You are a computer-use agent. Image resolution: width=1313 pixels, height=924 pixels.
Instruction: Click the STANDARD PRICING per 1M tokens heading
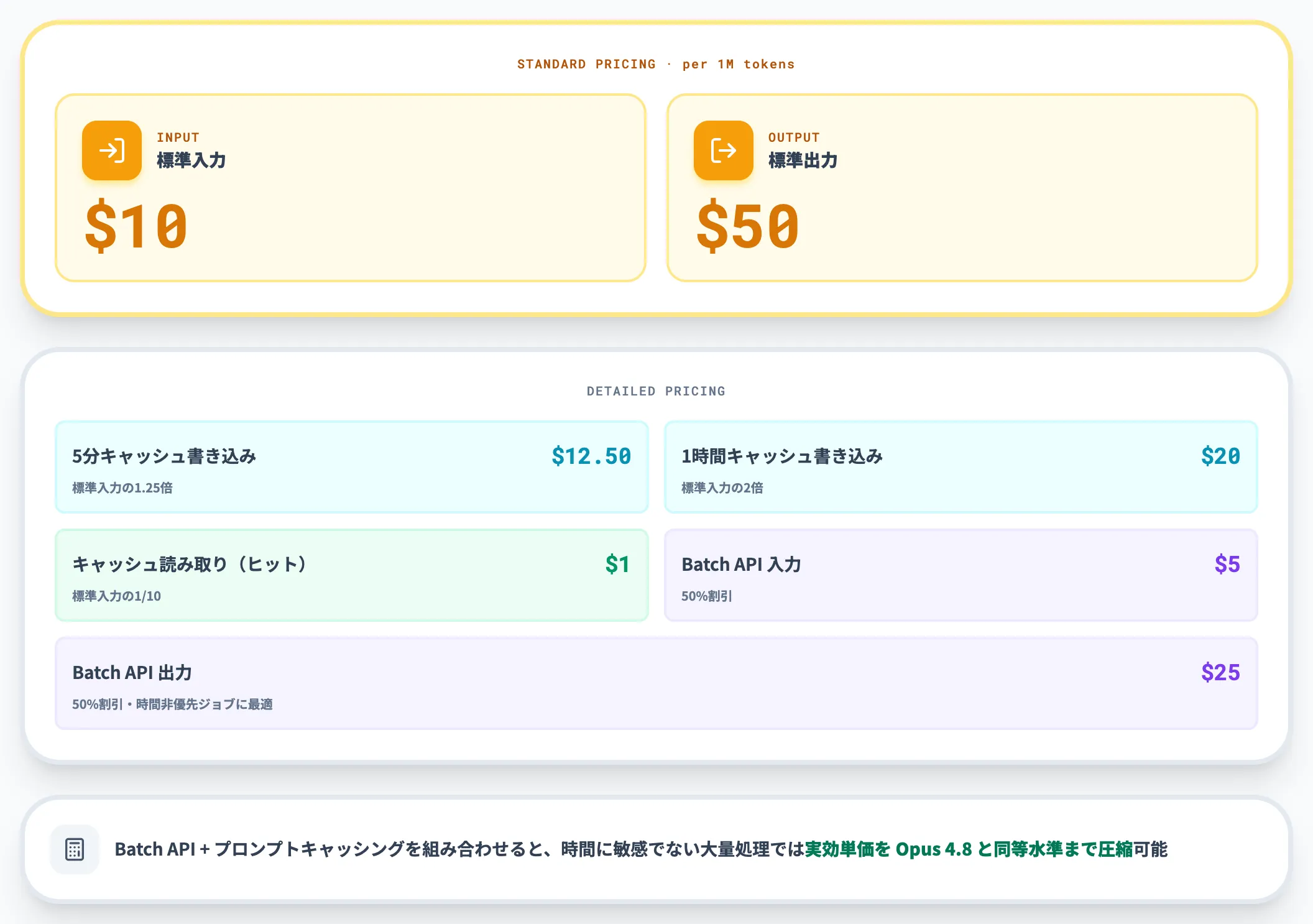[656, 64]
